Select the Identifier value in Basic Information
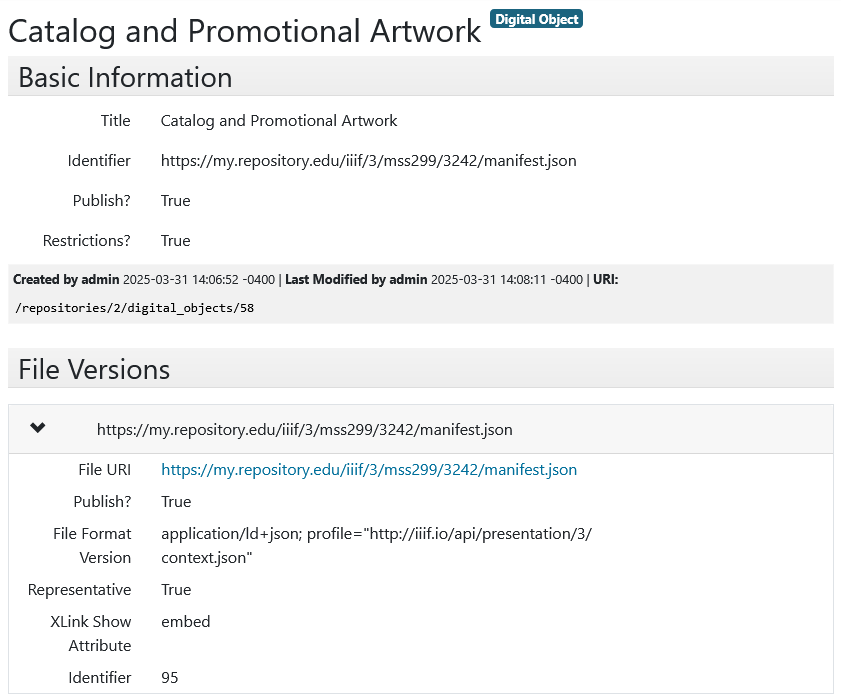 coord(369,160)
